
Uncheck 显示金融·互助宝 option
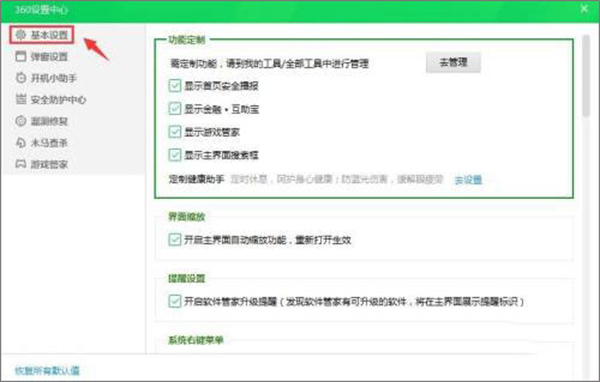click(175, 109)
